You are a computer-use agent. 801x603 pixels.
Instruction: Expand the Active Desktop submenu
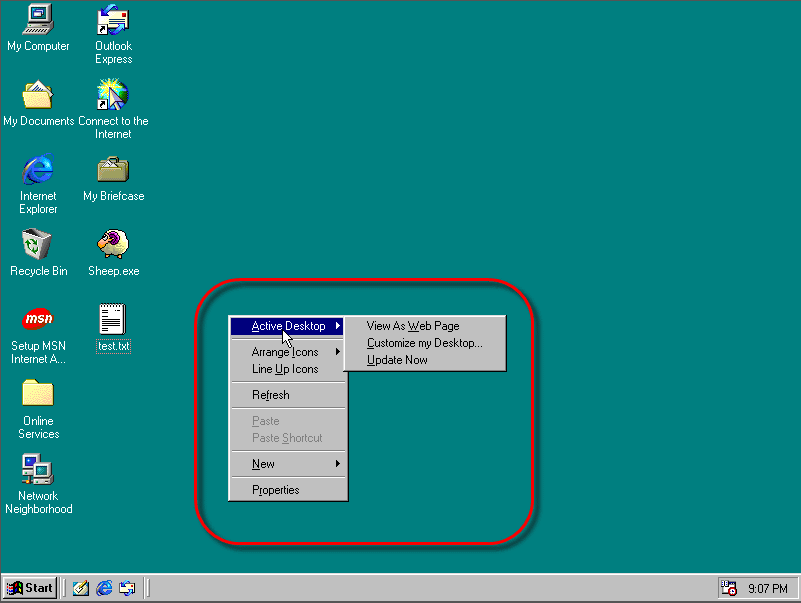pyautogui.click(x=287, y=326)
